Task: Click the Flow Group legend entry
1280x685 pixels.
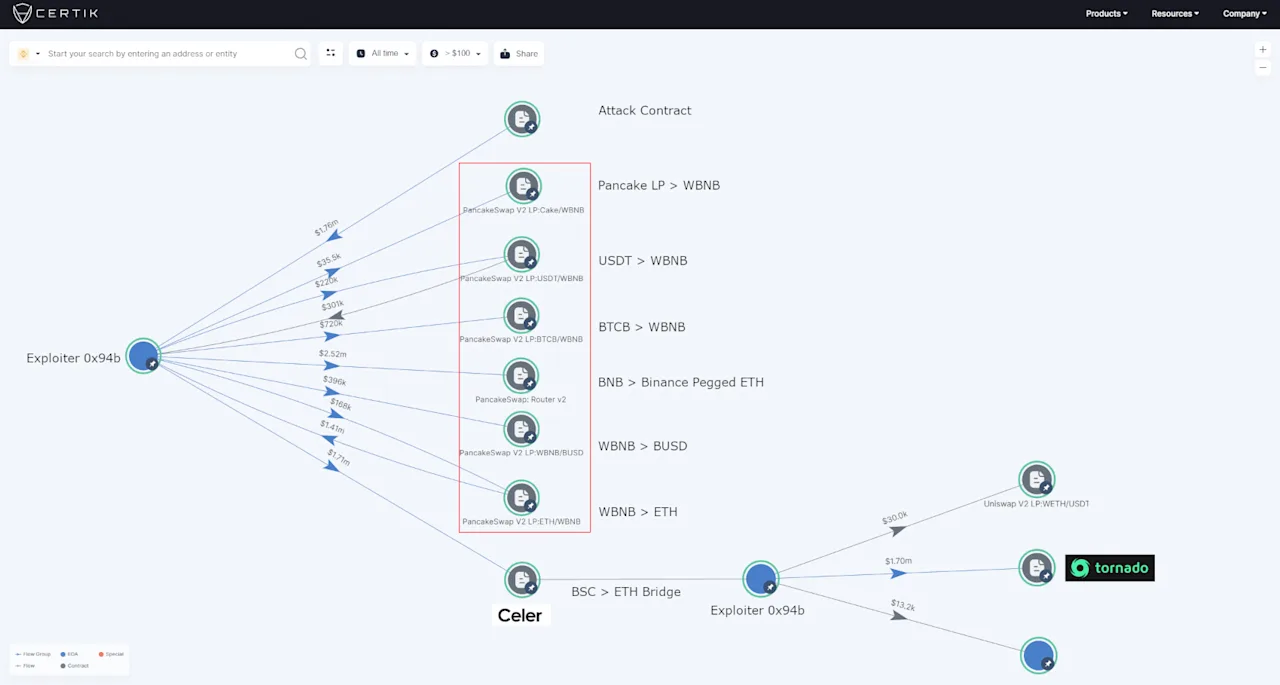Action: click(x=34, y=654)
